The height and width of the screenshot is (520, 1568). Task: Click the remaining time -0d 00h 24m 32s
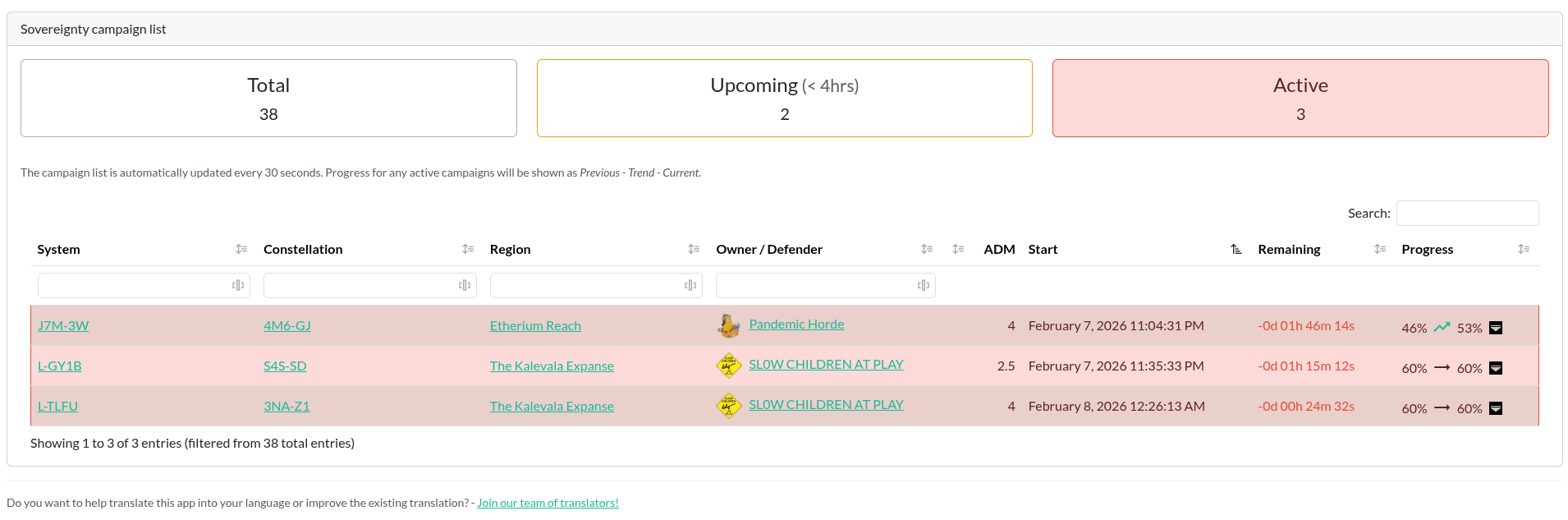coord(1306,406)
